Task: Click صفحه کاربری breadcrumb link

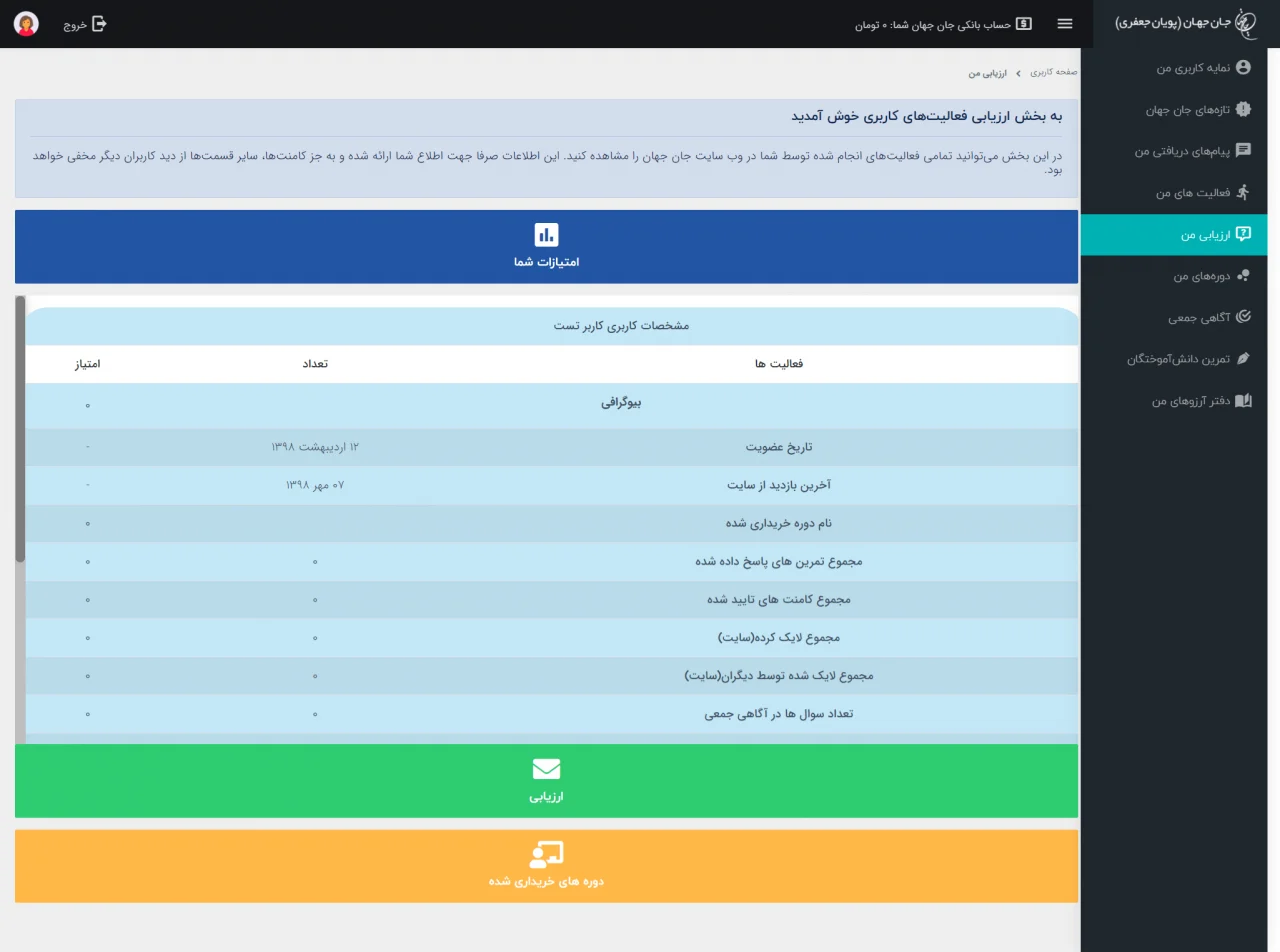Action: click(x=1054, y=73)
